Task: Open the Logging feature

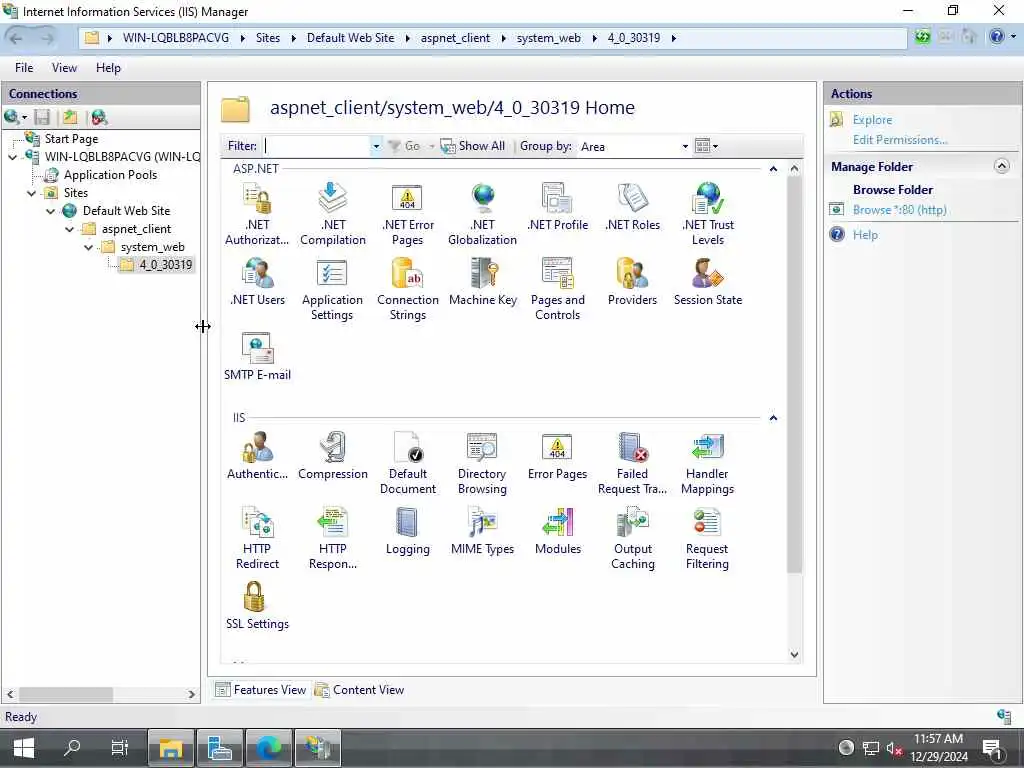Action: [408, 532]
